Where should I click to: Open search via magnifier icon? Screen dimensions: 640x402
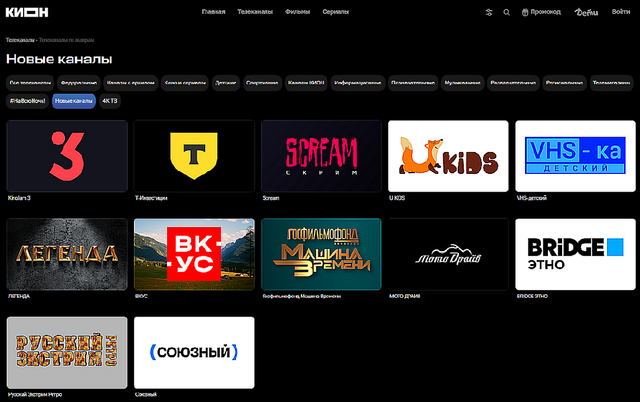(507, 13)
